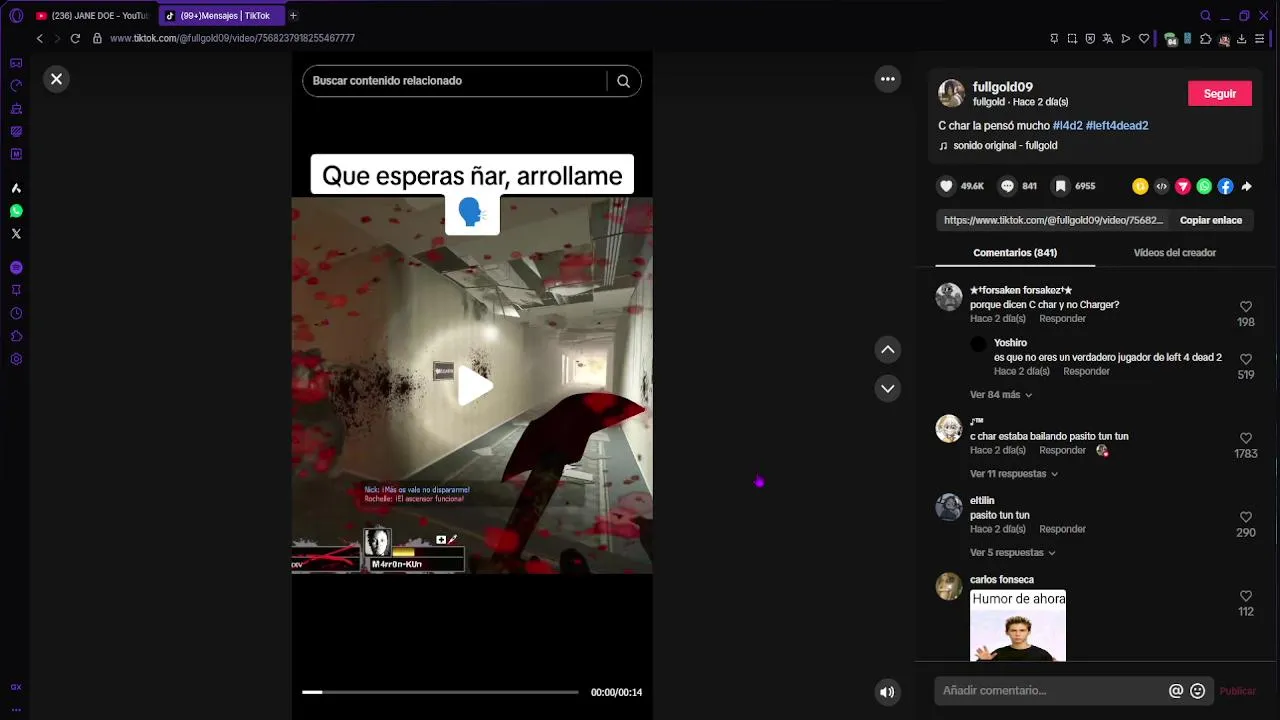Seek in the video progress bar

coord(440,692)
